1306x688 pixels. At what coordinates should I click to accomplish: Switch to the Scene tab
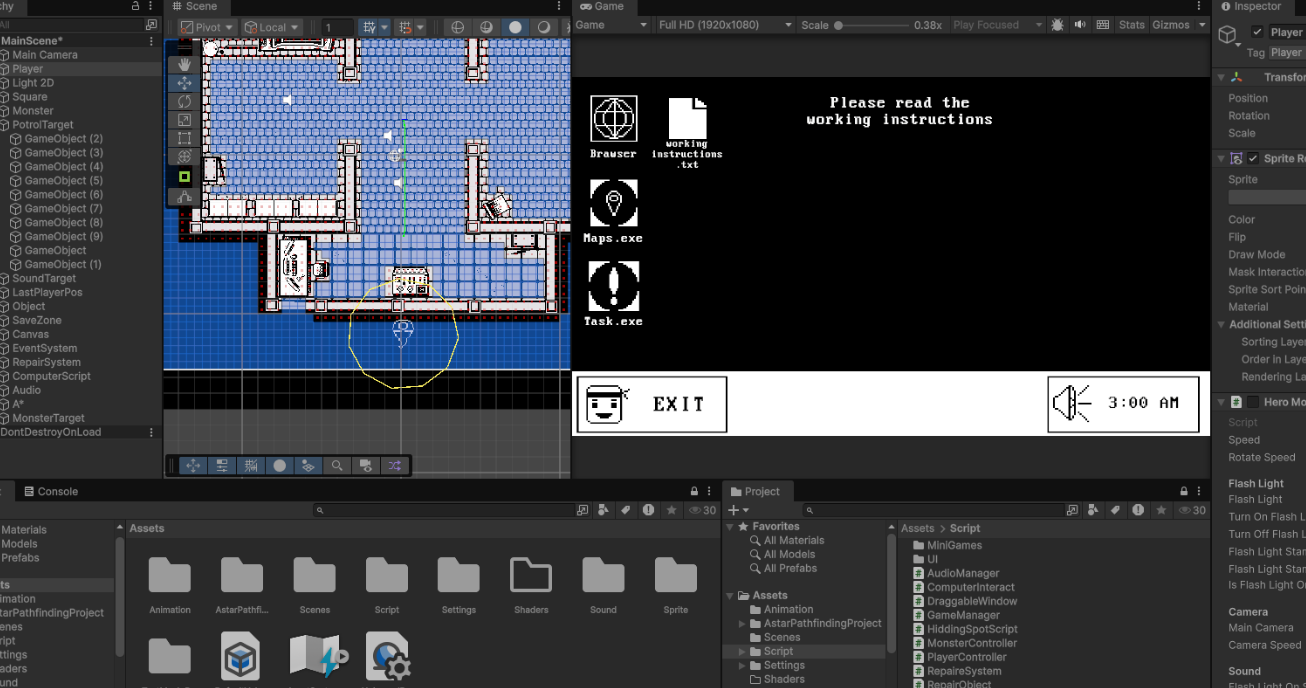click(194, 6)
